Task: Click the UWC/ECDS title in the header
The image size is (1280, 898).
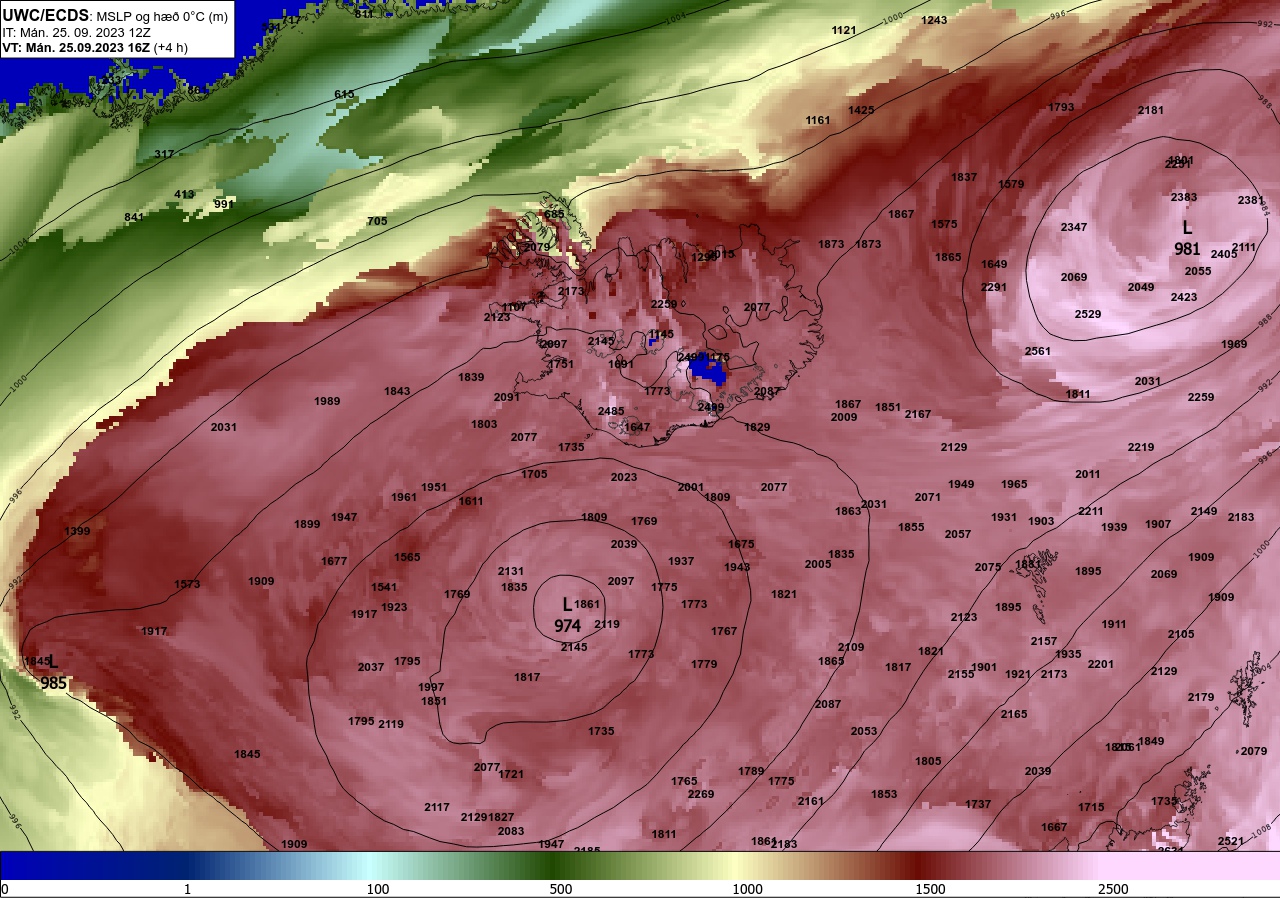Action: (x=46, y=15)
